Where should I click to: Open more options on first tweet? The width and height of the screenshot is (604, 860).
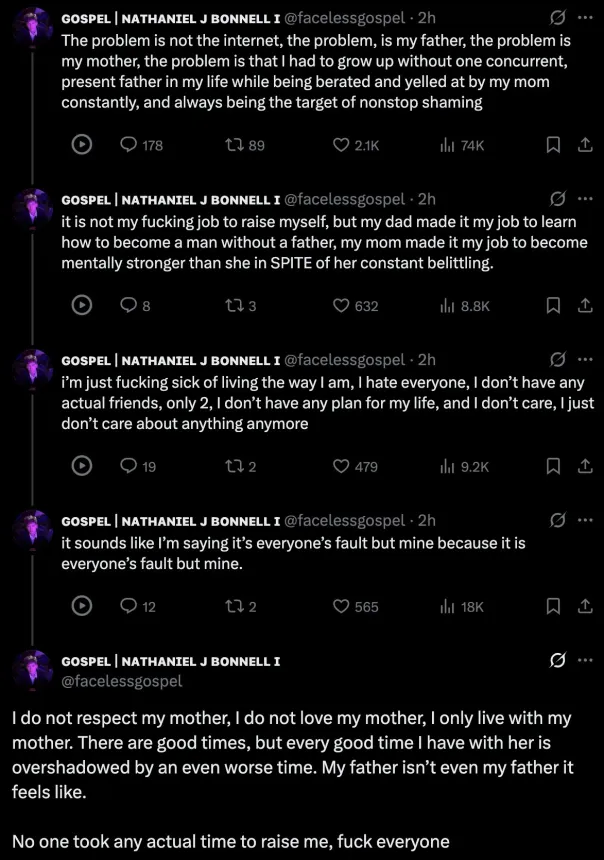[585, 18]
